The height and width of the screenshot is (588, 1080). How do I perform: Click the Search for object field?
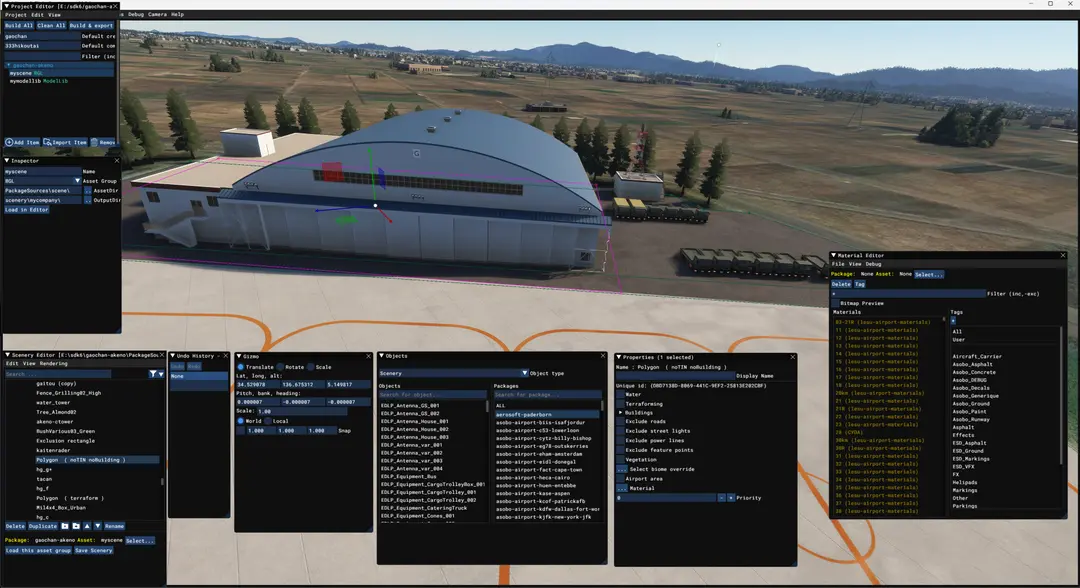click(433, 395)
